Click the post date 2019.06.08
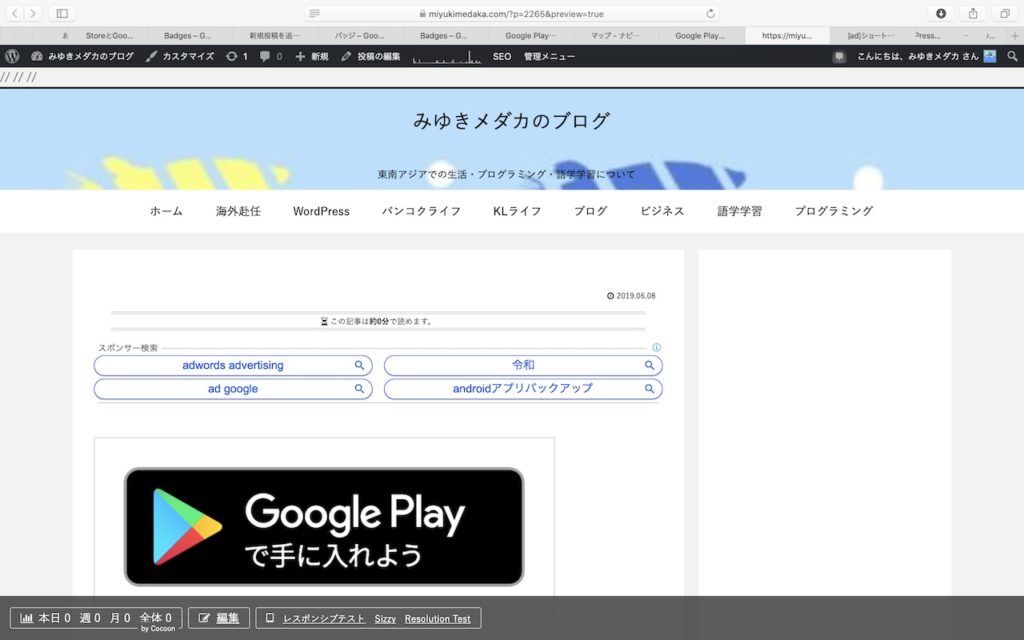1024x640 pixels. (631, 296)
